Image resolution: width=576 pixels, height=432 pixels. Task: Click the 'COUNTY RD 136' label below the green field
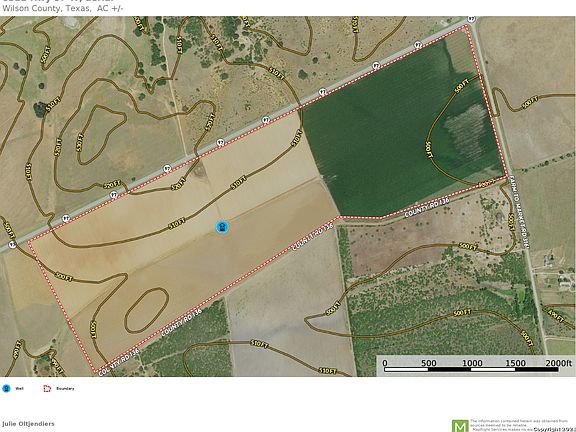[427, 208]
